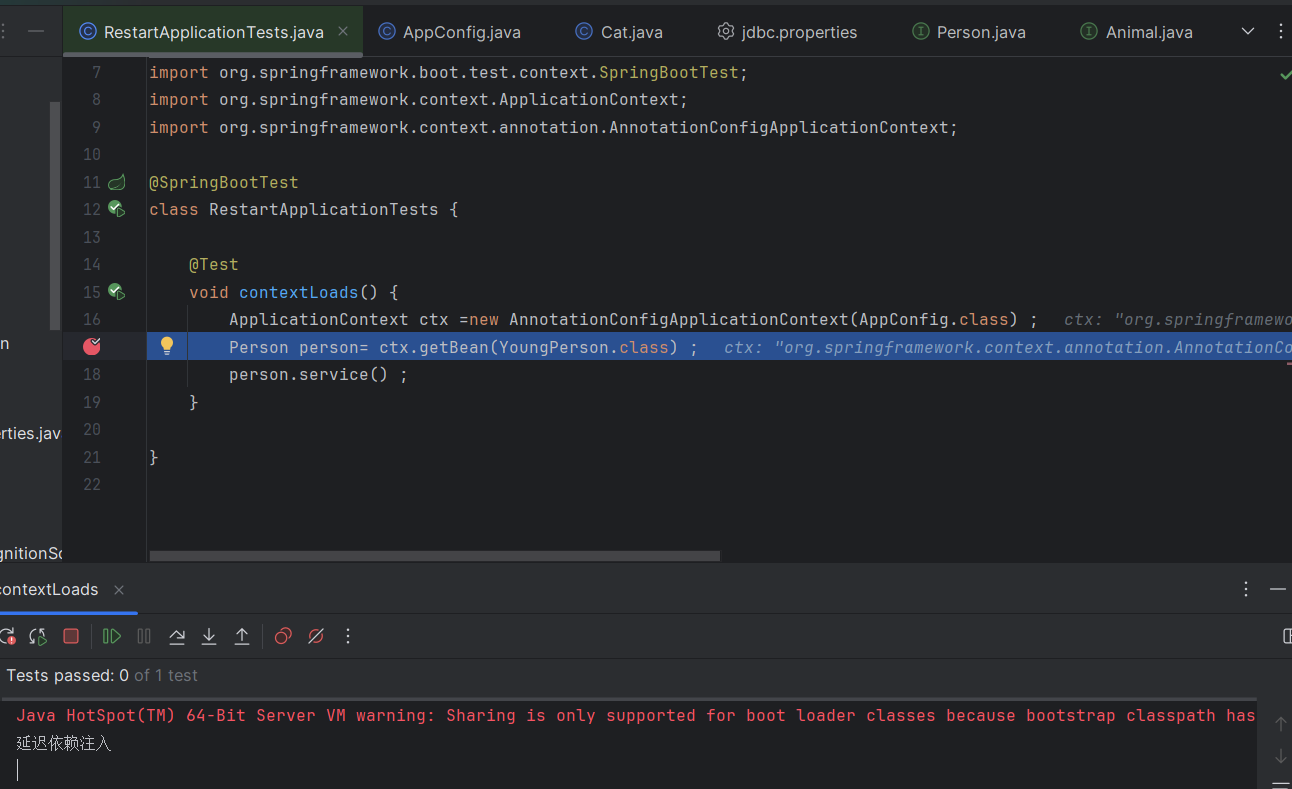This screenshot has height=789, width=1292.
Task: Rerun failed tests in debug toolbar
Action: 6,636
